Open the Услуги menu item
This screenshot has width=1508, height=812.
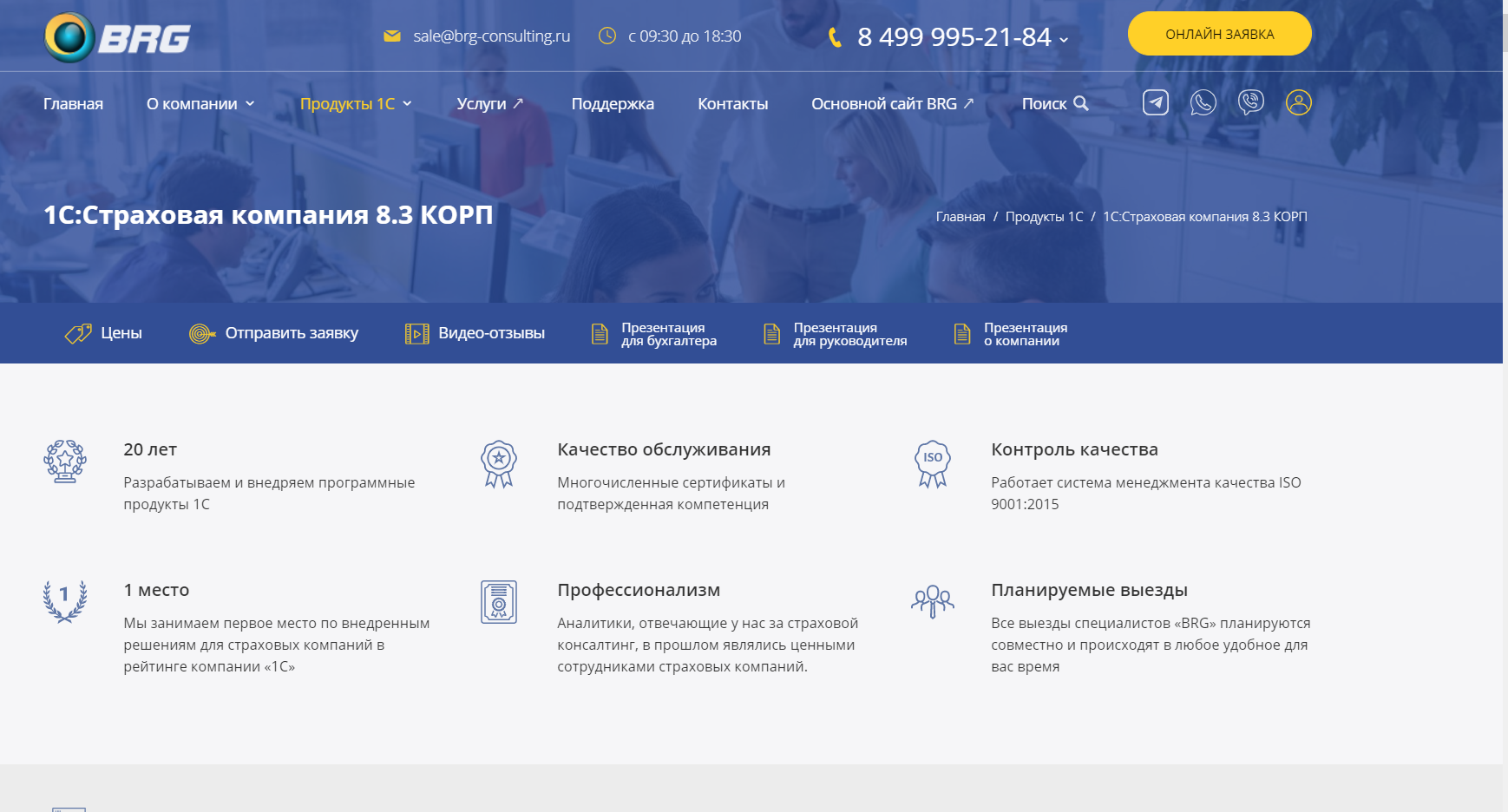[482, 103]
